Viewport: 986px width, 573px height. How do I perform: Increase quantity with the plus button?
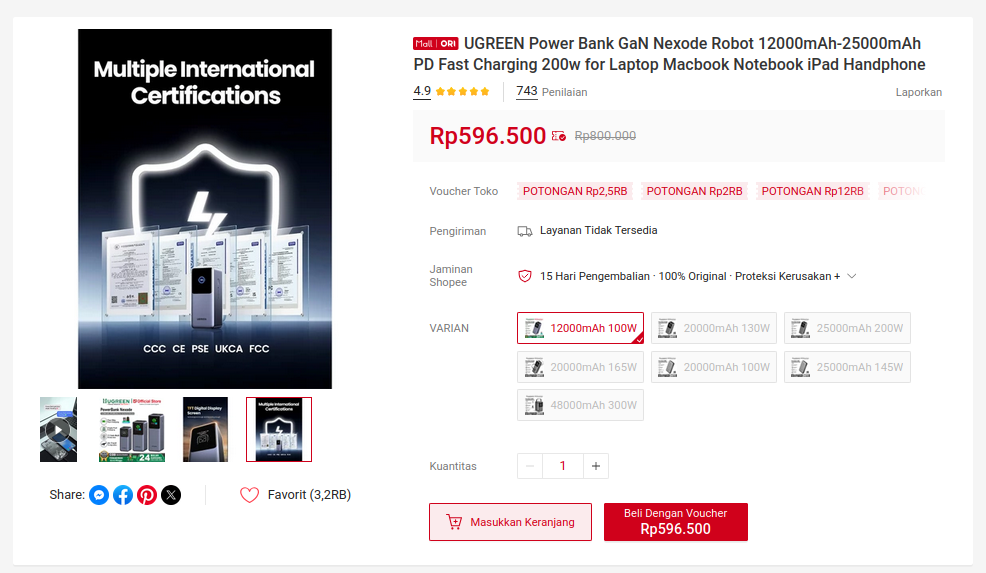point(596,466)
